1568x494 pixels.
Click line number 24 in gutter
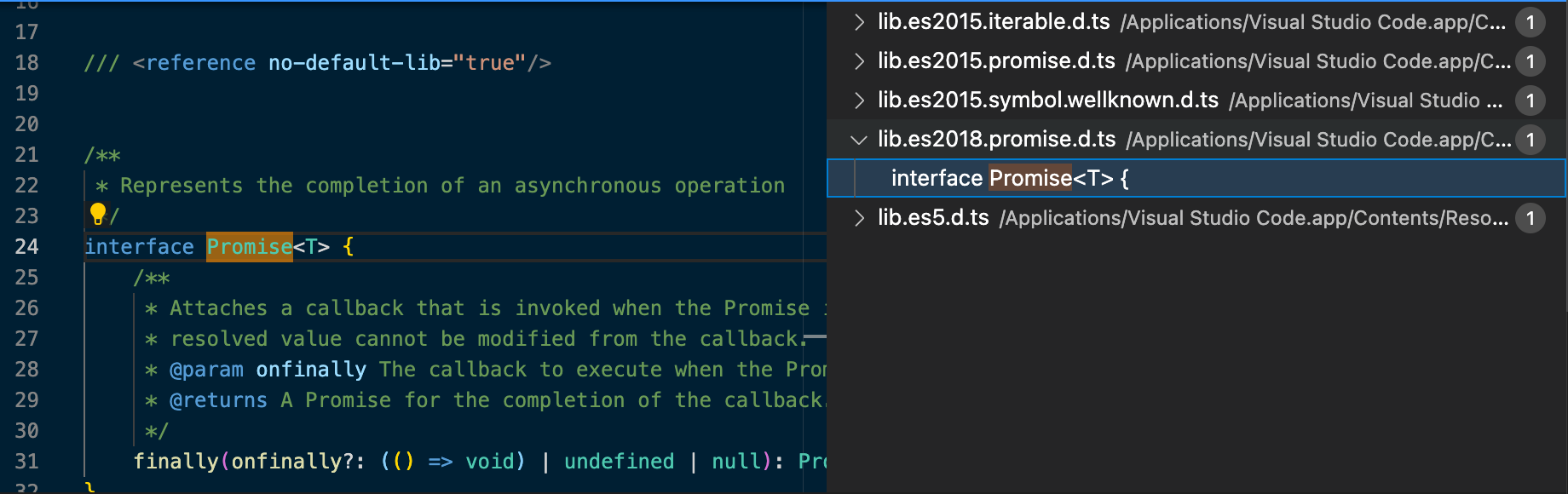pyautogui.click(x=26, y=247)
